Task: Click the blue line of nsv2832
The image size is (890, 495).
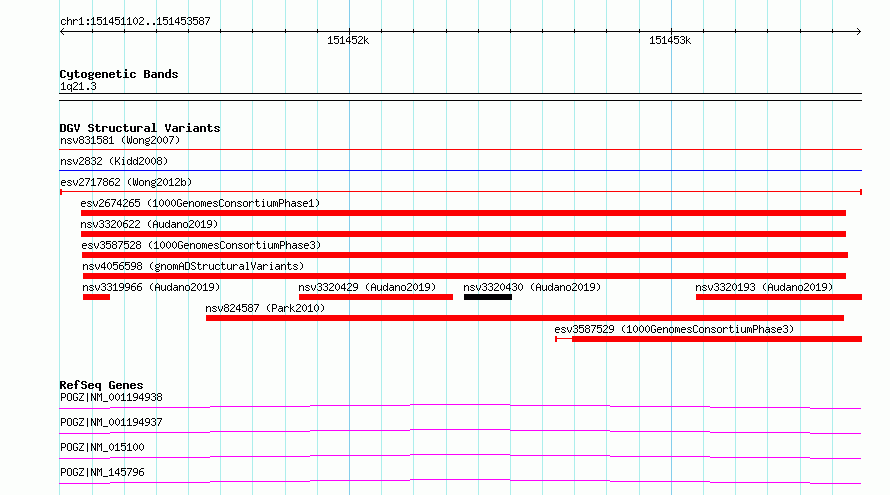Action: click(460, 170)
